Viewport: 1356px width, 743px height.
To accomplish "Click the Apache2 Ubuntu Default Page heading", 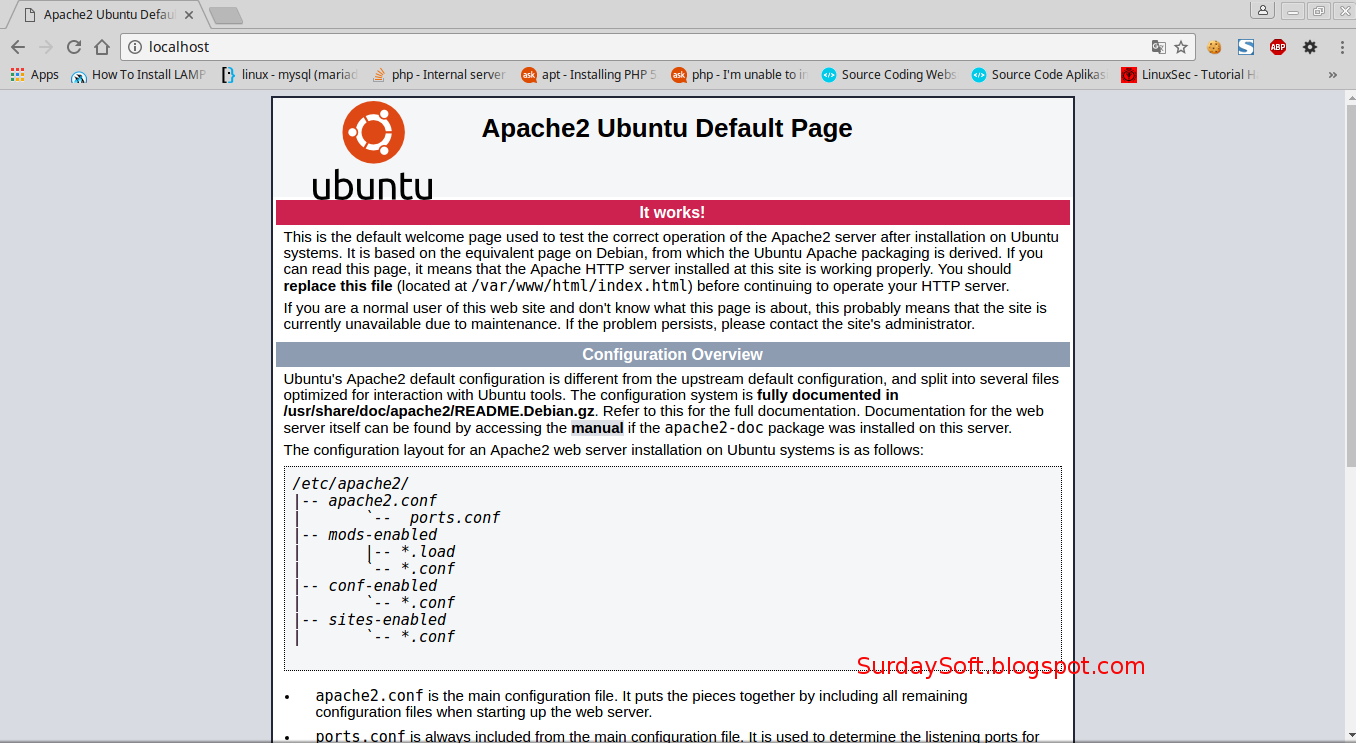I will point(667,128).
